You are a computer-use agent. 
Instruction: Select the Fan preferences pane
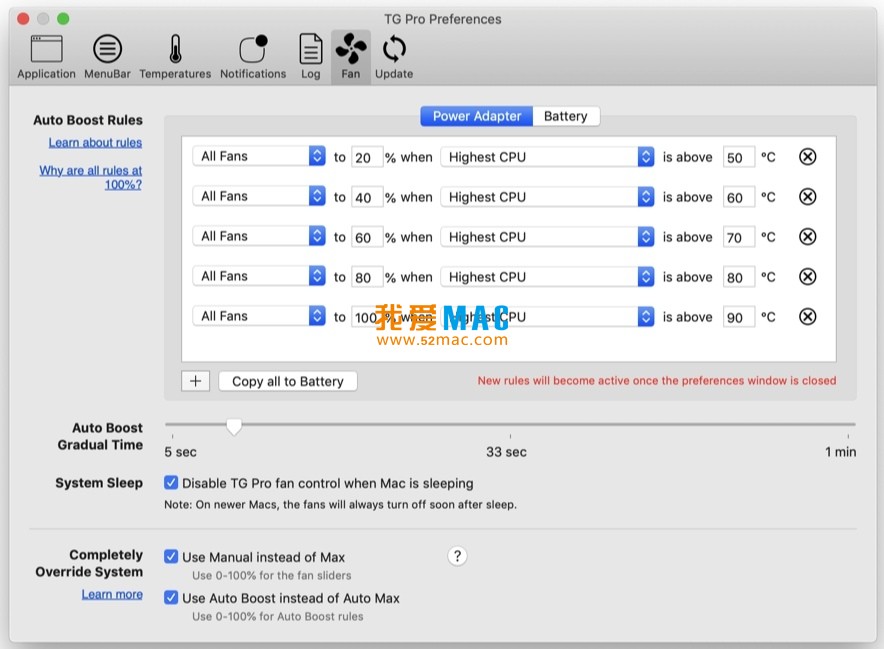coord(351,58)
